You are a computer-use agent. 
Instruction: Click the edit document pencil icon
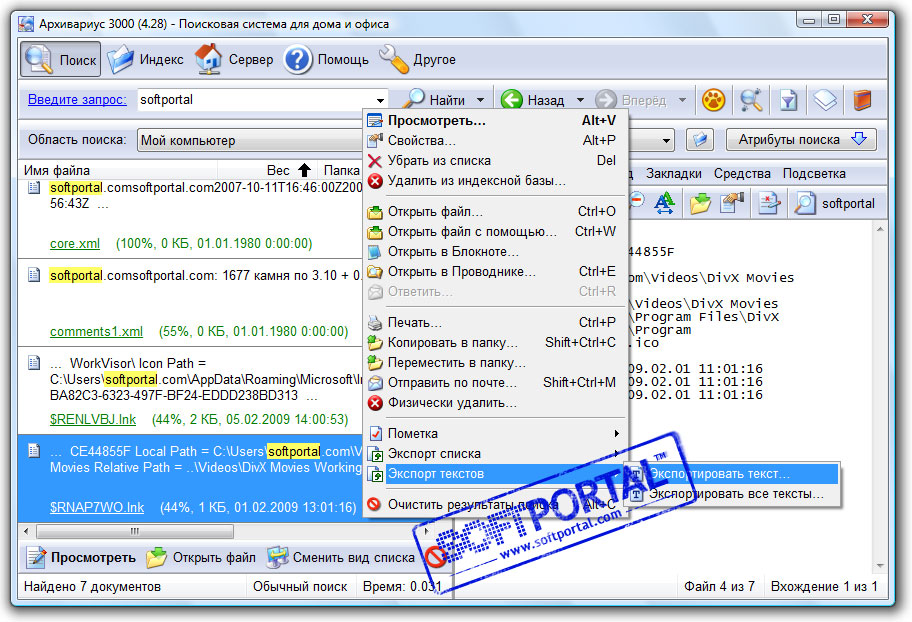[x=769, y=203]
